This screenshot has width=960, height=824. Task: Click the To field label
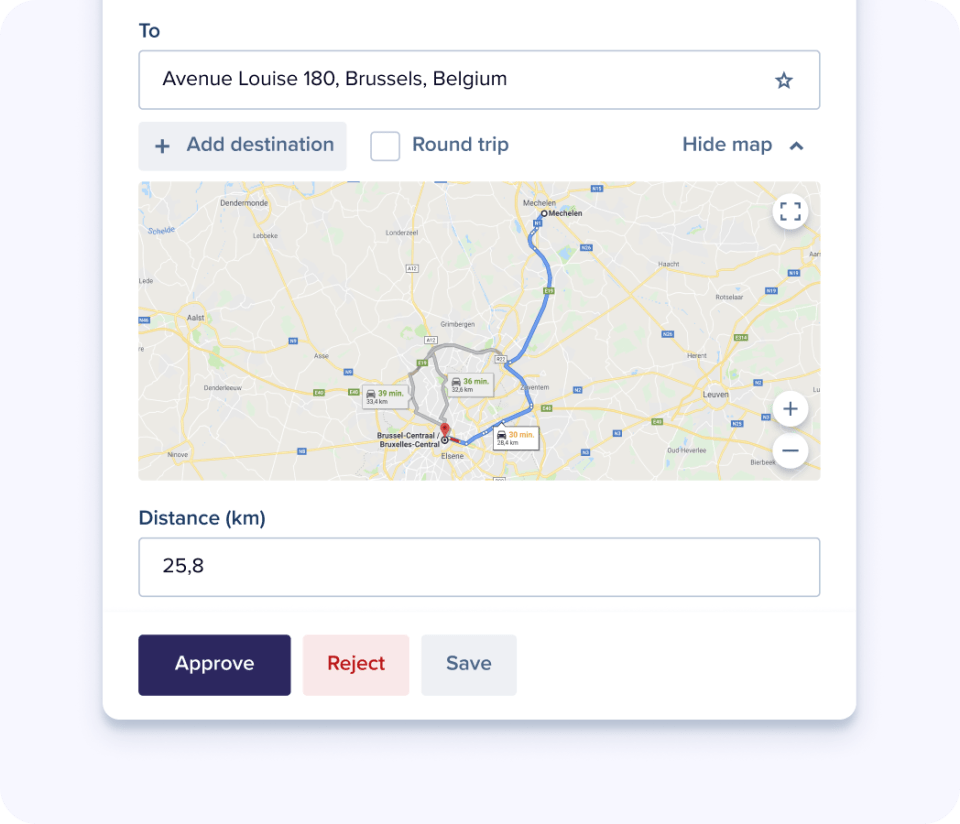[148, 31]
